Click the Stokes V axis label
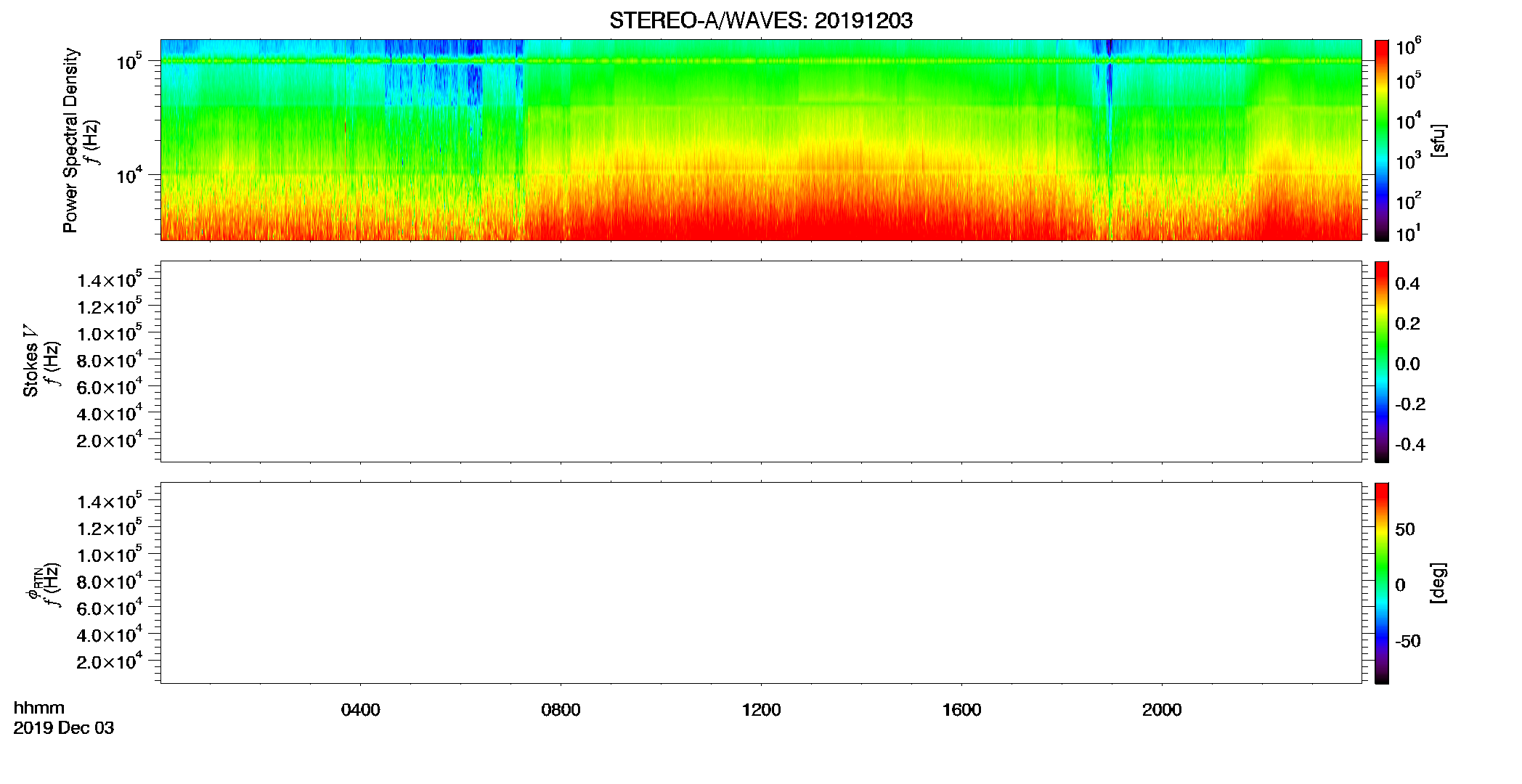 30,361
